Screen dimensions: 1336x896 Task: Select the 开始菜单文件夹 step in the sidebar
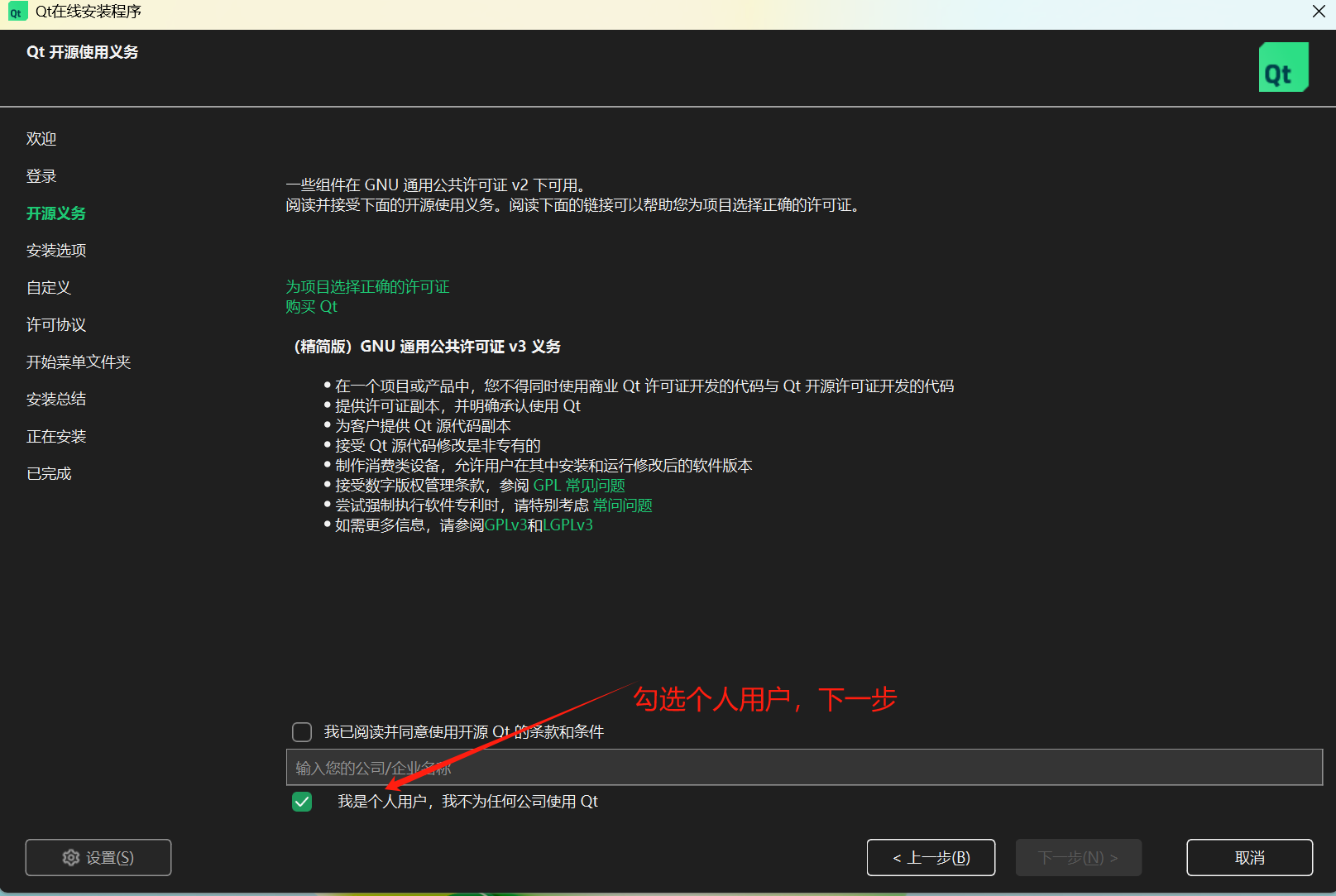click(79, 362)
